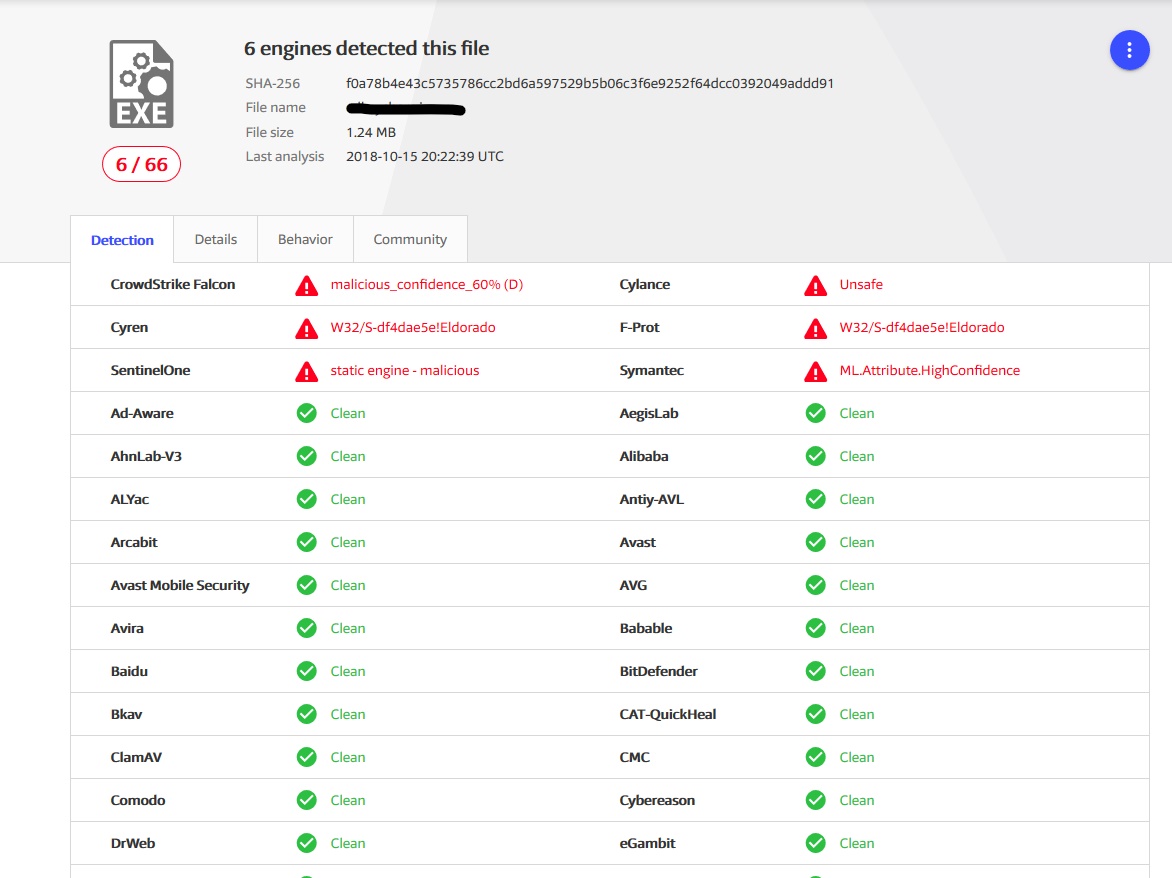This screenshot has height=878, width=1172.
Task: Click the ML.Attribute.HighConfidence detection label
Action: 929,371
